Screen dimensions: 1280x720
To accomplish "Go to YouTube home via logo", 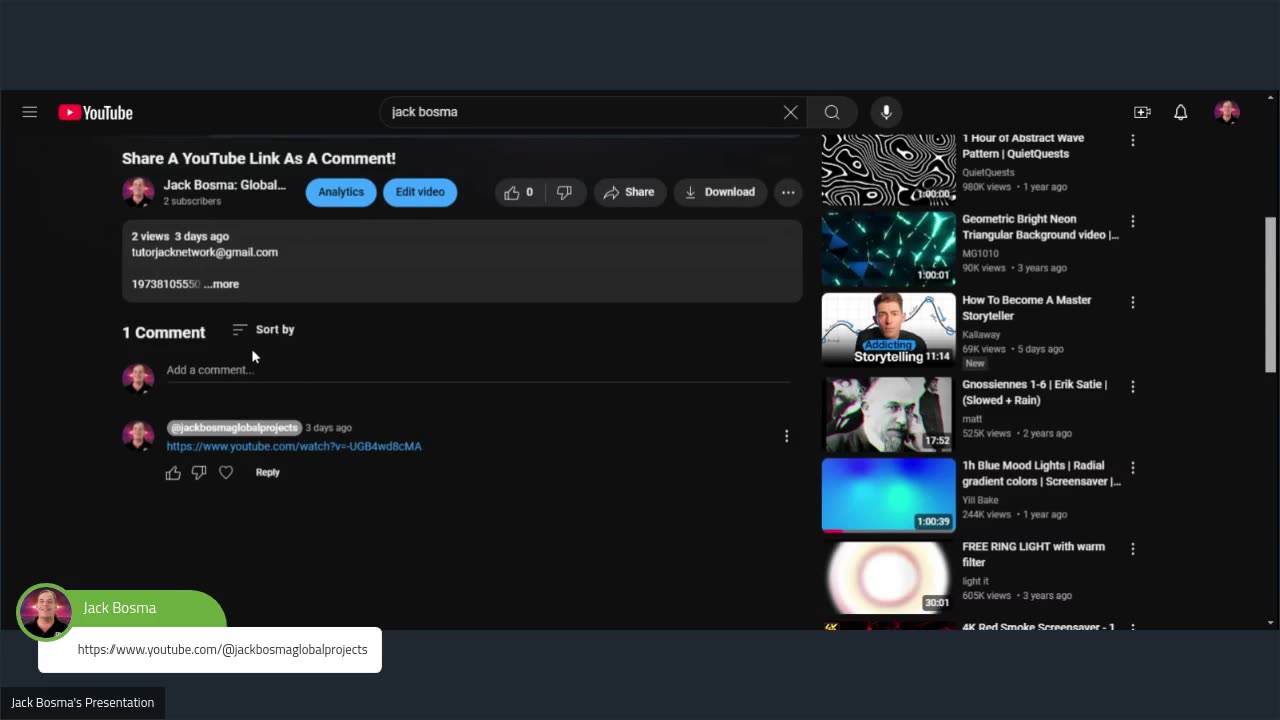I will [x=95, y=112].
